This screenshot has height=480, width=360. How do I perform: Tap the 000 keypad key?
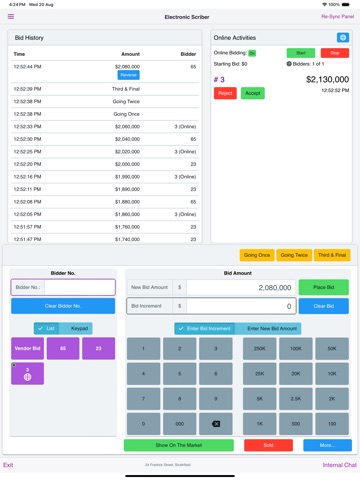pos(179,424)
